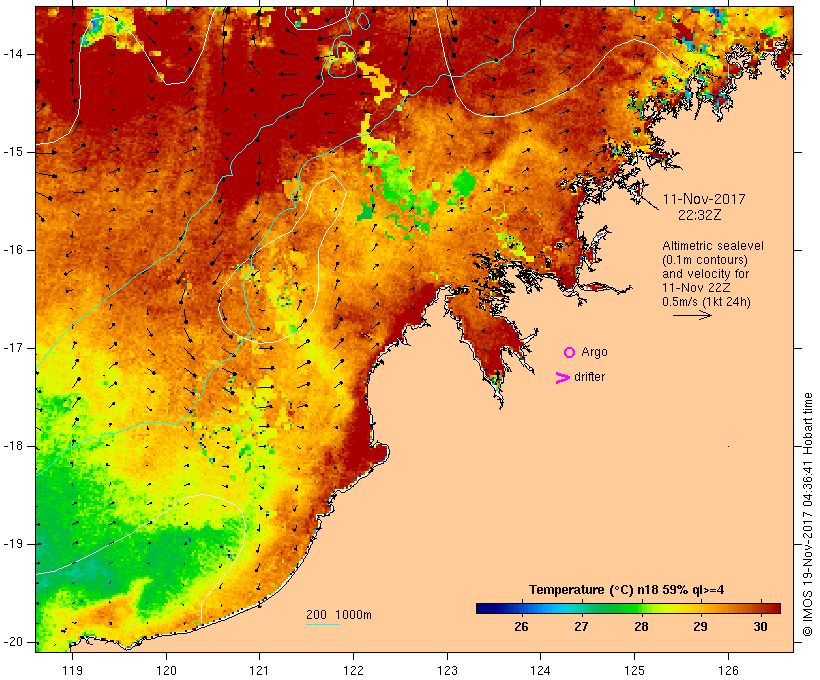
Task: Click the longitude label 126
Action: point(728,671)
